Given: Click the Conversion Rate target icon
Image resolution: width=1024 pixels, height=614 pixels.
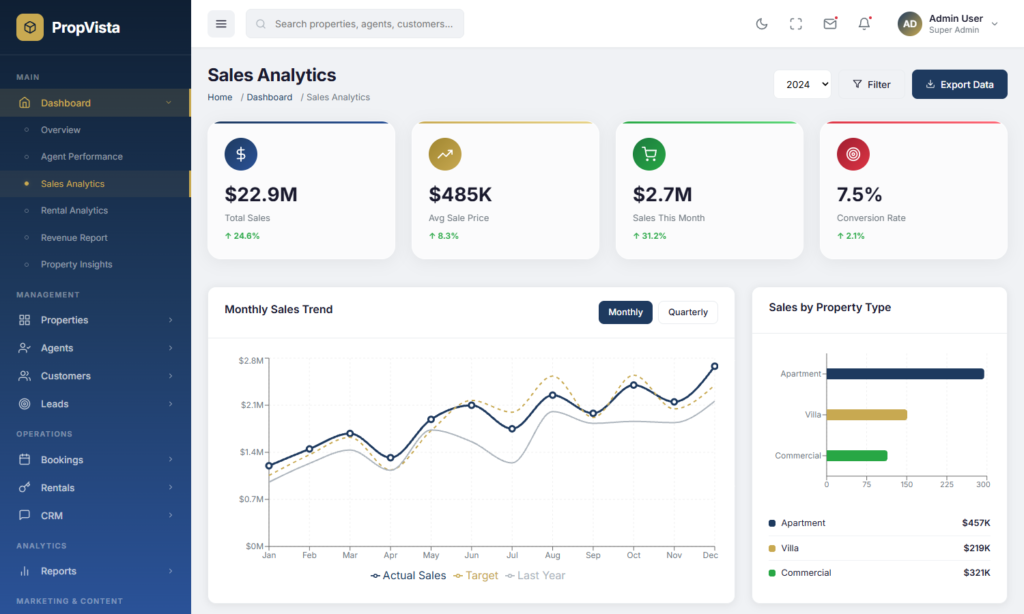Looking at the screenshot, I should pos(853,154).
